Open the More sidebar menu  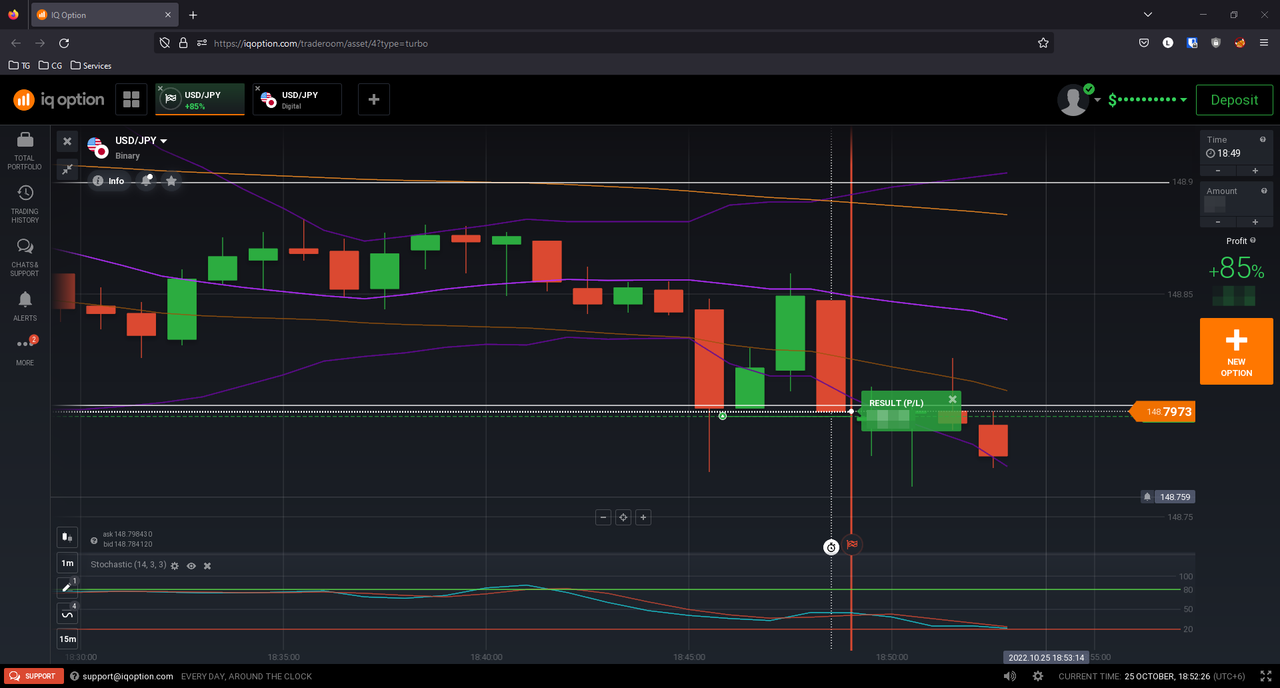(25, 350)
